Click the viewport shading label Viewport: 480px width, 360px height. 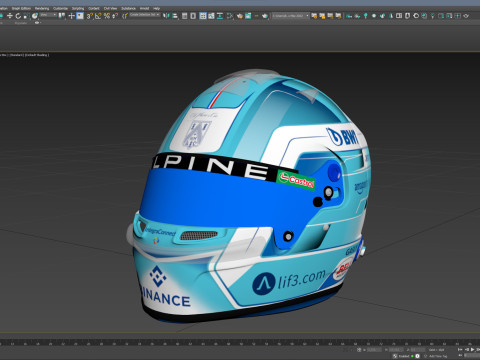37,55
